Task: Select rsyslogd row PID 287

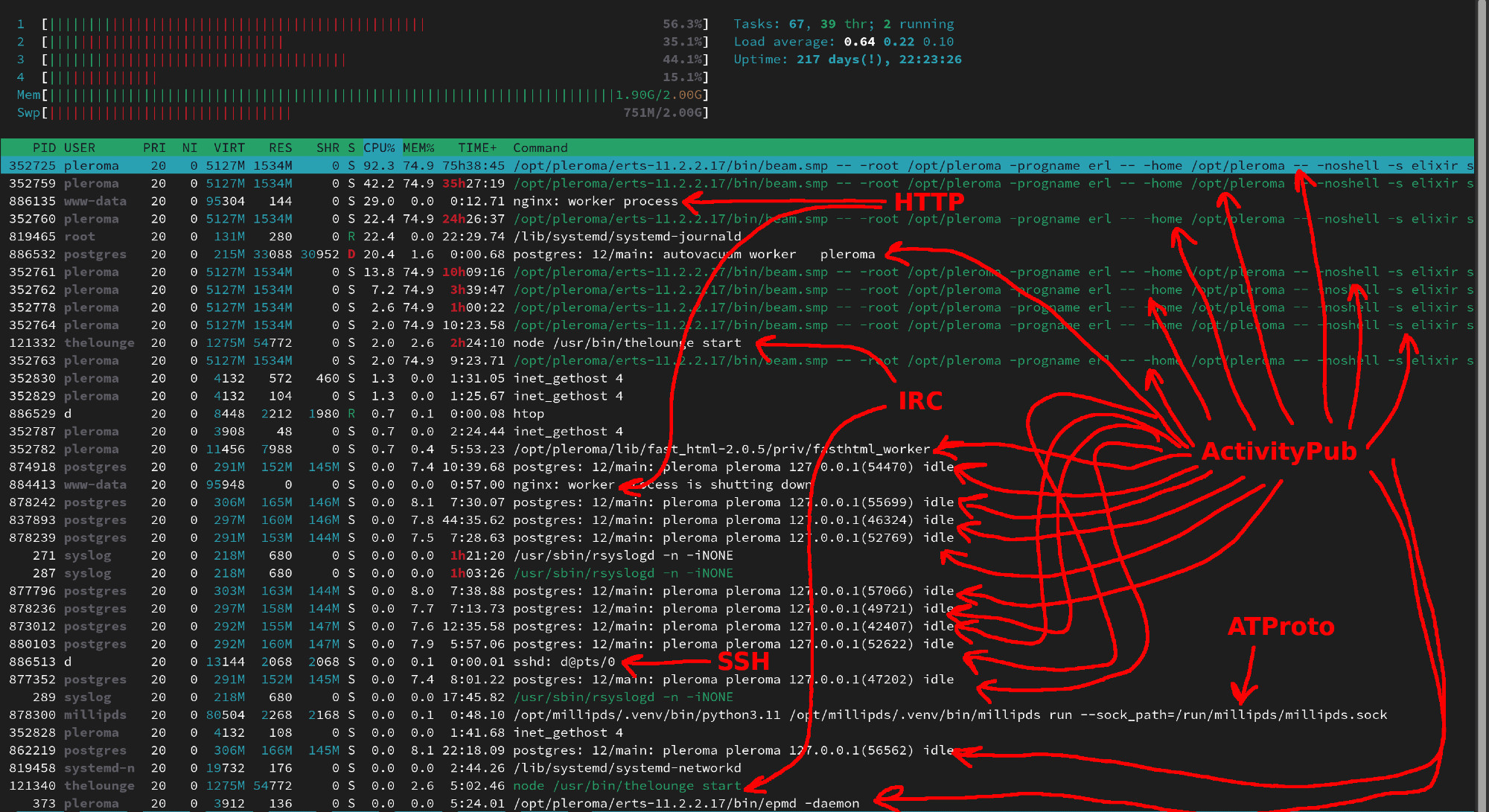Action: [x=737, y=573]
